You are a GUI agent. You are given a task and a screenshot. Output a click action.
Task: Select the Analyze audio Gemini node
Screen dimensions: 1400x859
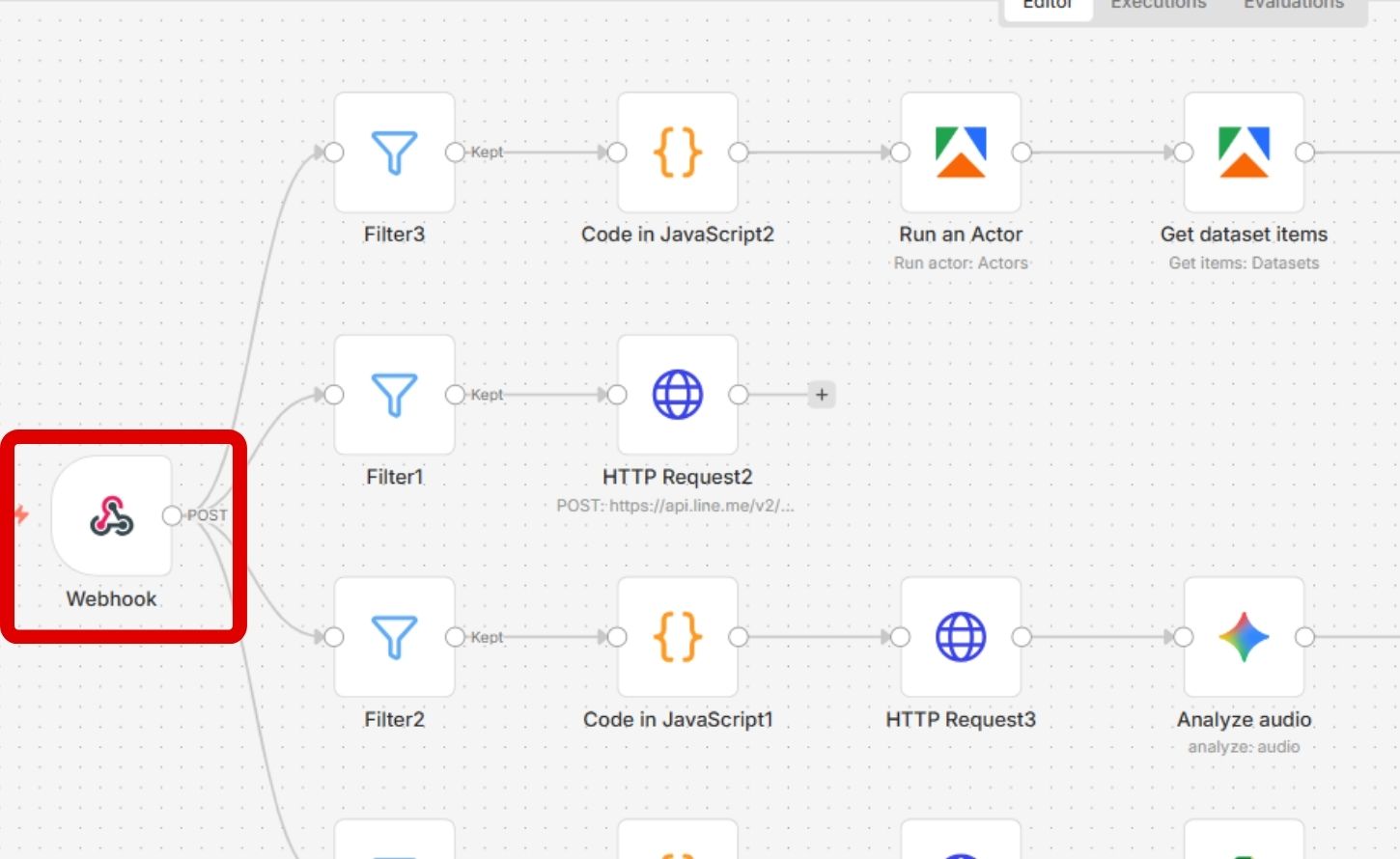pos(1245,637)
